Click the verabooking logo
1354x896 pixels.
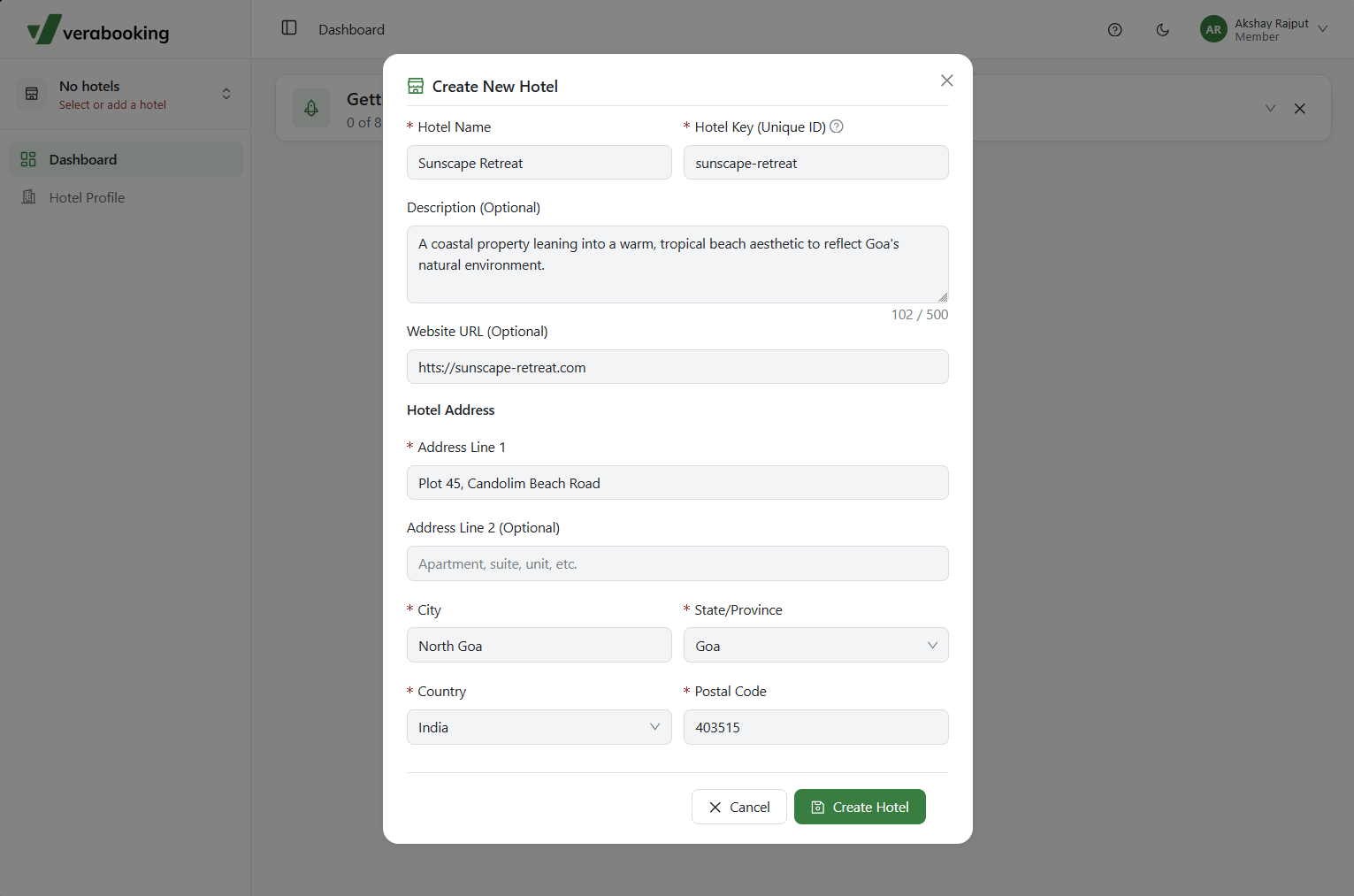[x=98, y=30]
